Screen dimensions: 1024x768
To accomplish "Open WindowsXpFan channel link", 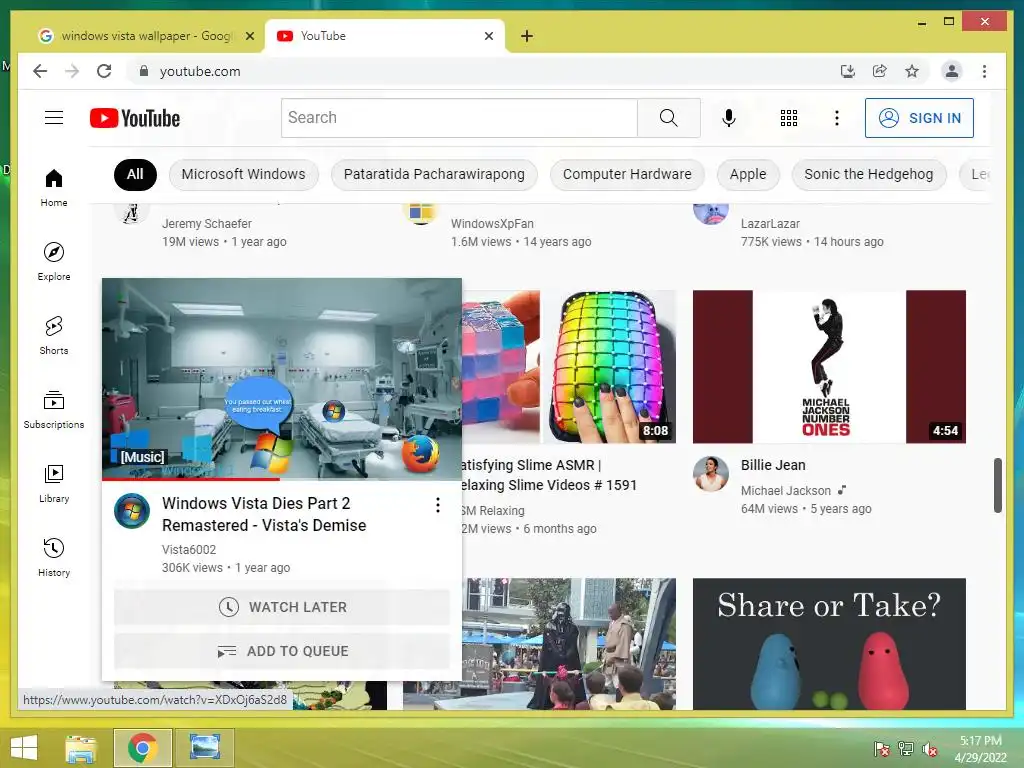I will (x=492, y=223).
